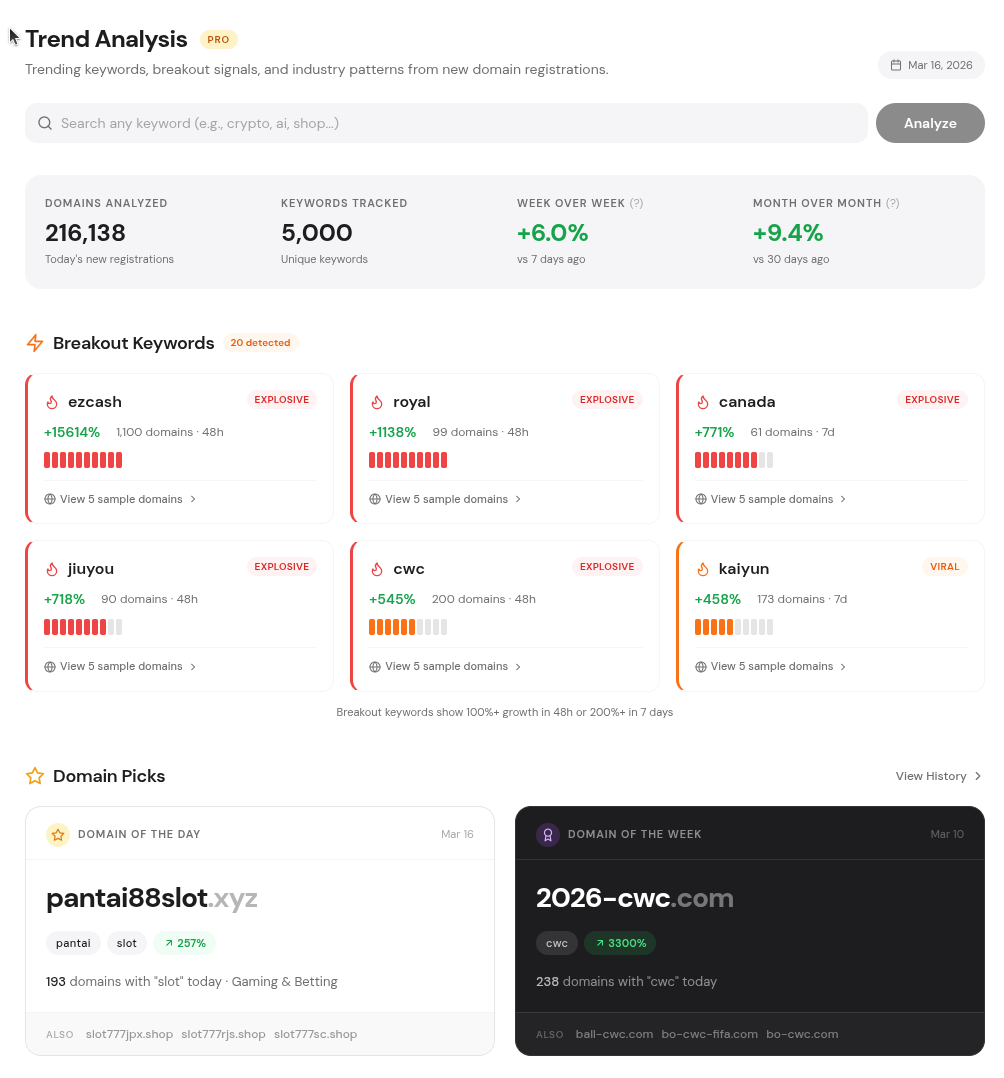Image resolution: width=1004 pixels, height=1078 pixels.
Task: Click the ribbon icon for Domain of the Week
Action: pos(547,834)
